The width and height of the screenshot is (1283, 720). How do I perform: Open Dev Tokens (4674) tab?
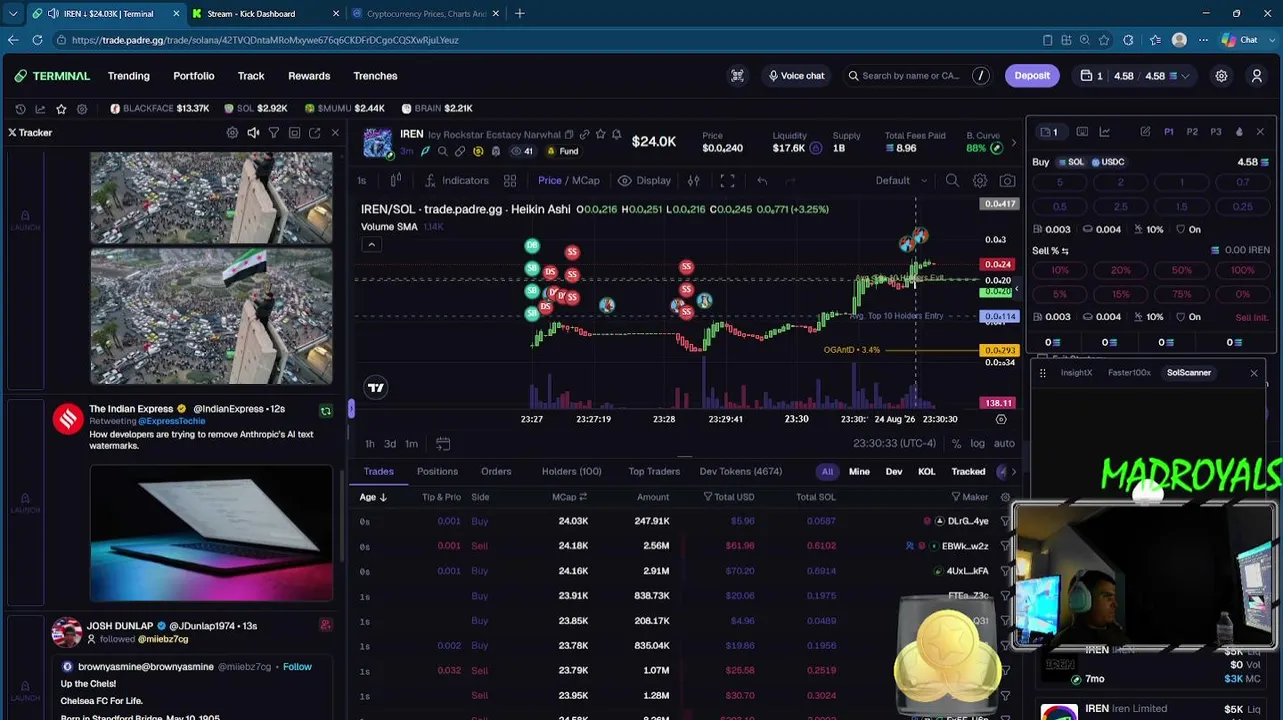[741, 471]
